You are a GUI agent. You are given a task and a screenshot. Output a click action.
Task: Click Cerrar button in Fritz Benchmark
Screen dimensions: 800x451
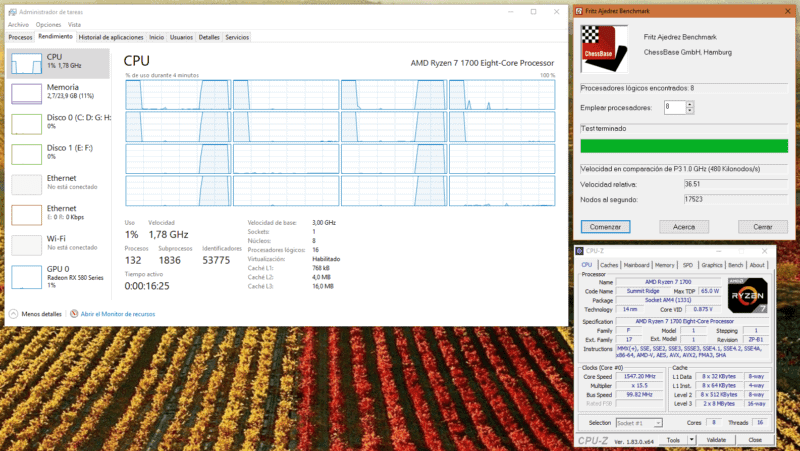tap(763, 227)
